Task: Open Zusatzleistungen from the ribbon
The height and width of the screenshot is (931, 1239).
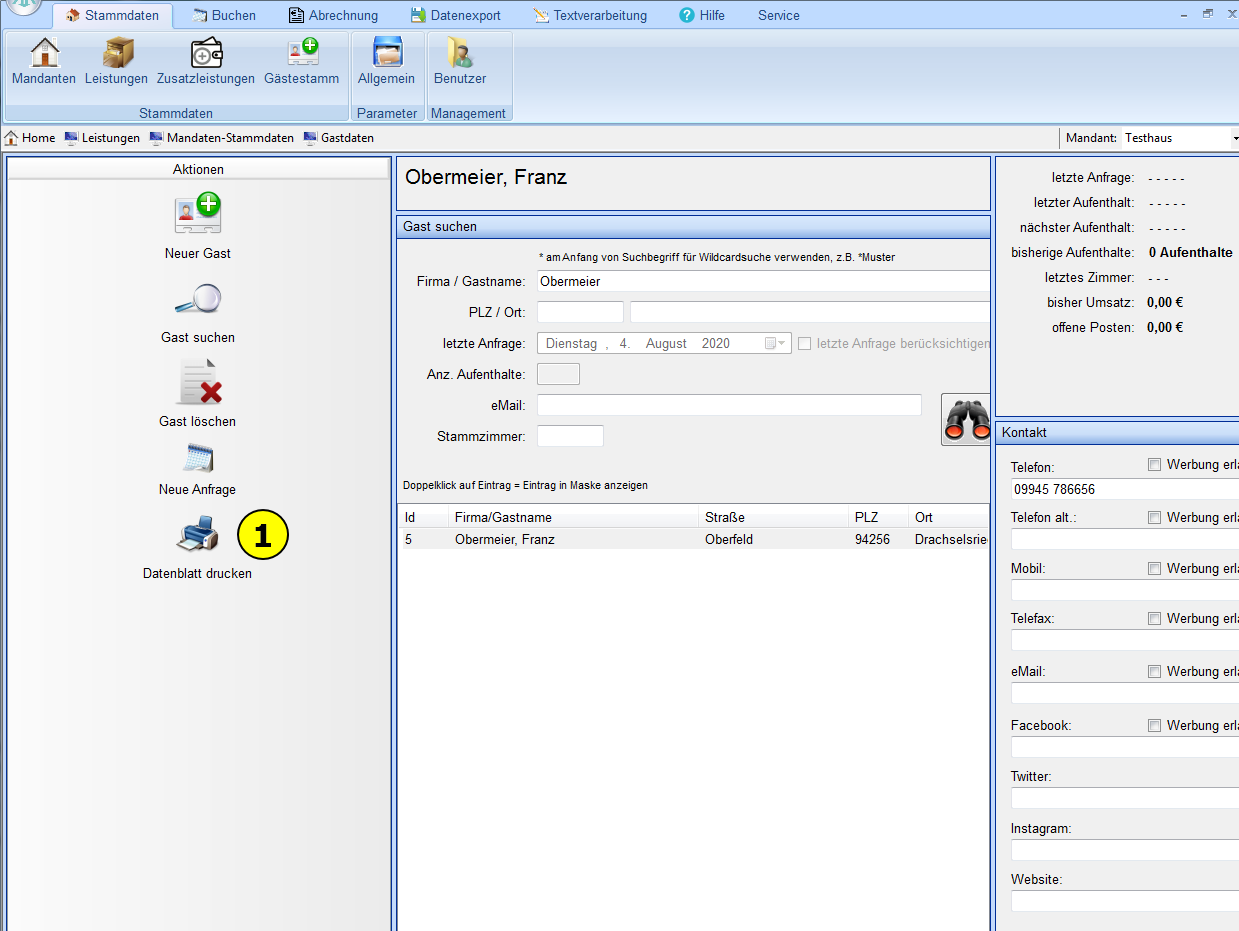Action: pos(206,55)
